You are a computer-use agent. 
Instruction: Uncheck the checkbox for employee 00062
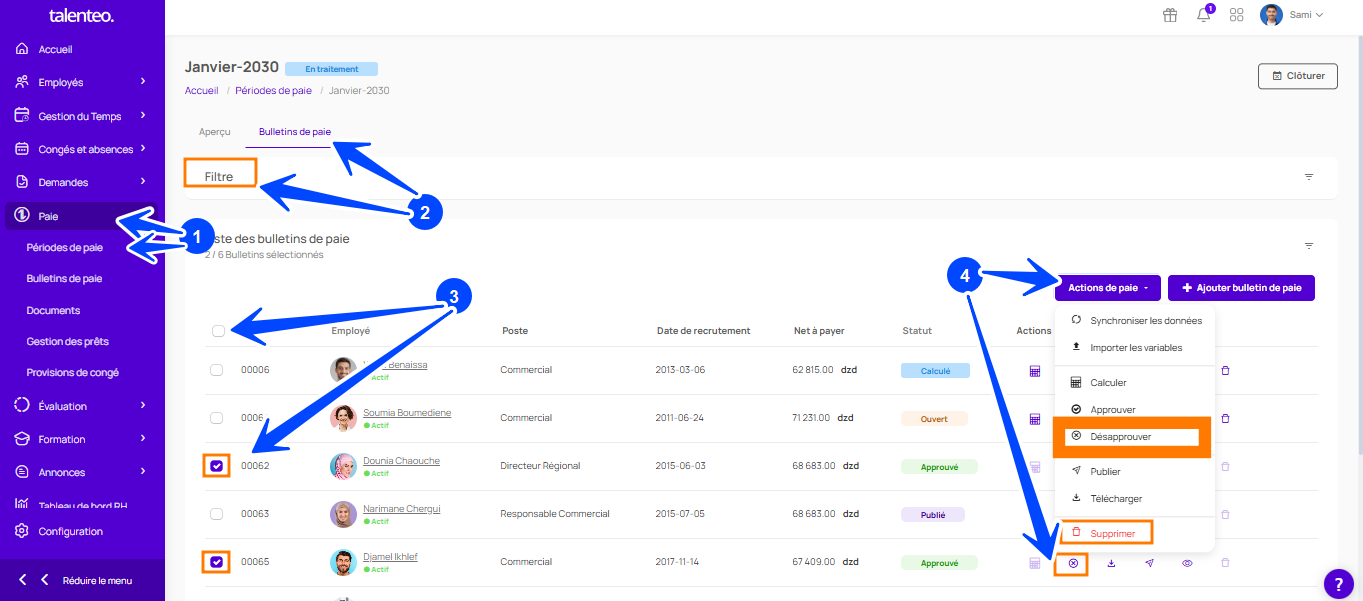tap(217, 466)
